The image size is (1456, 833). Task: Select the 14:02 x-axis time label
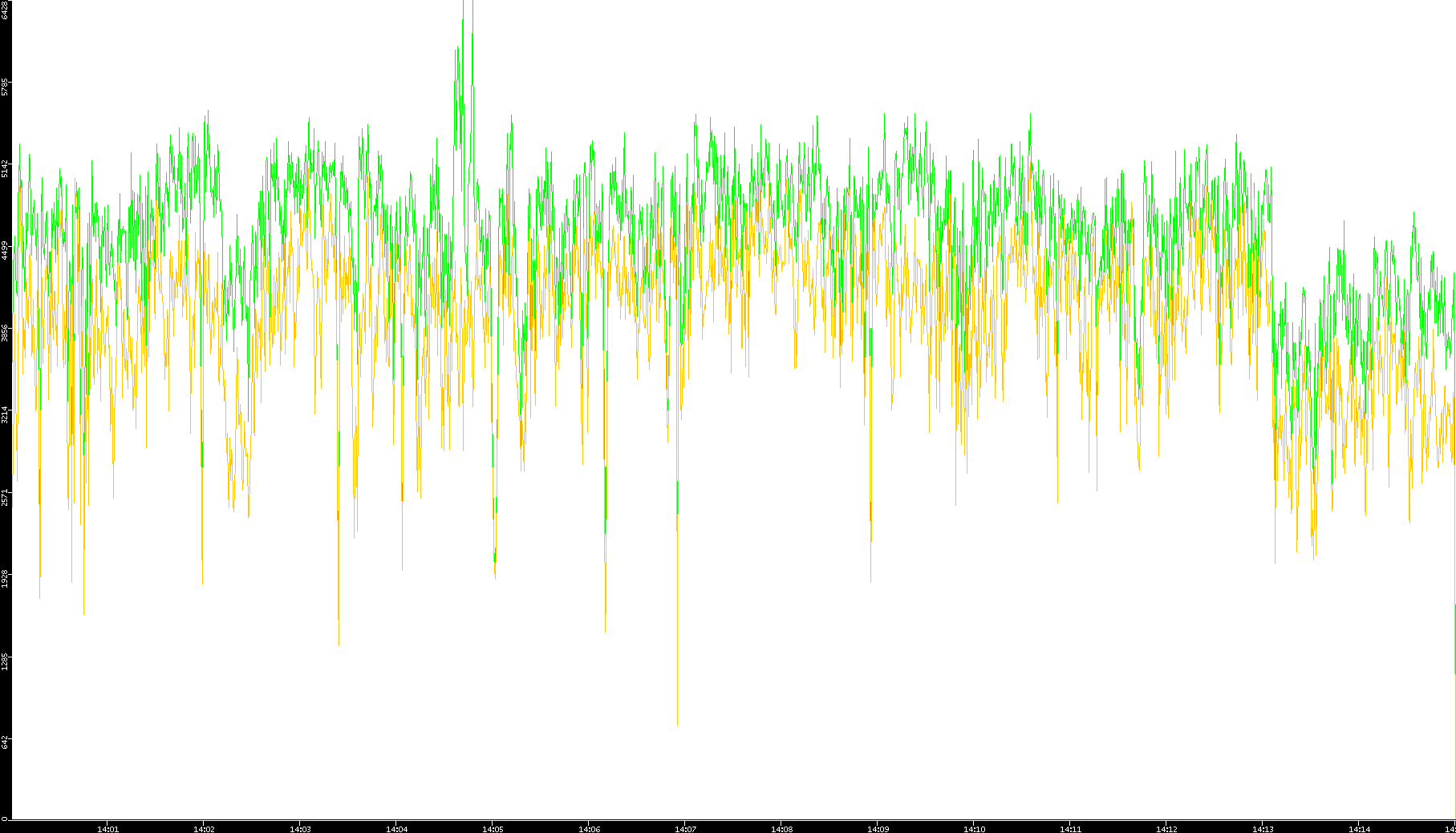(204, 829)
